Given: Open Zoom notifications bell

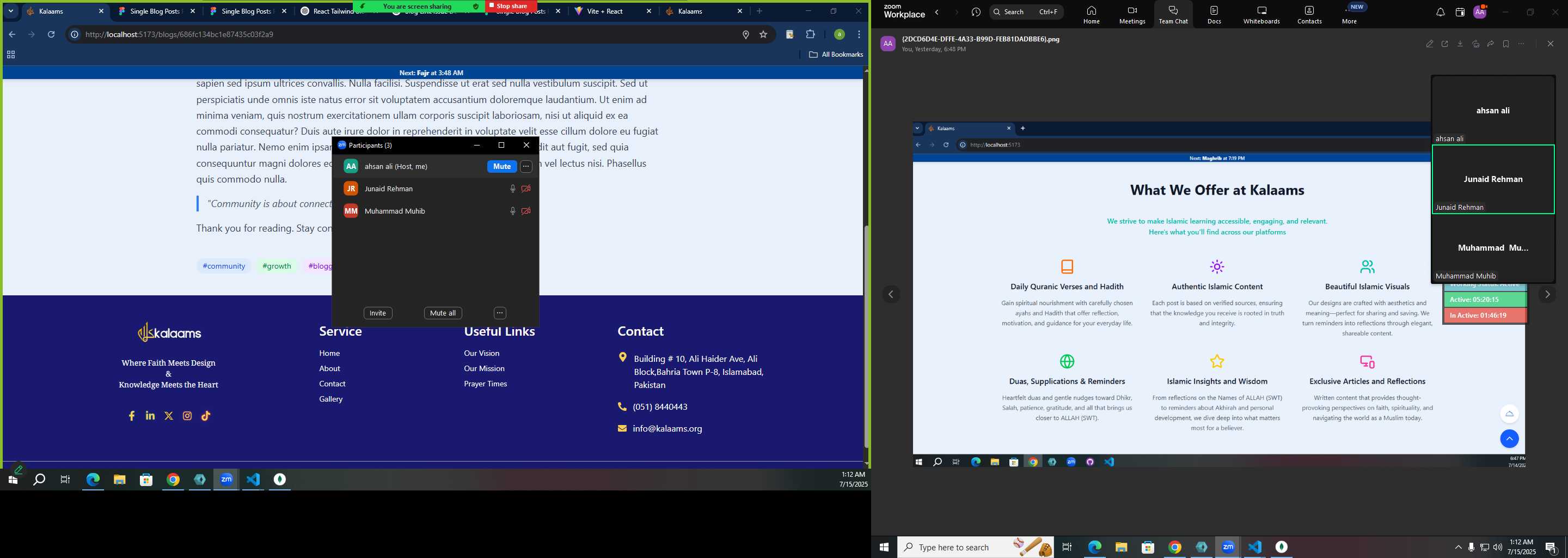Looking at the screenshot, I should pos(1440,12).
